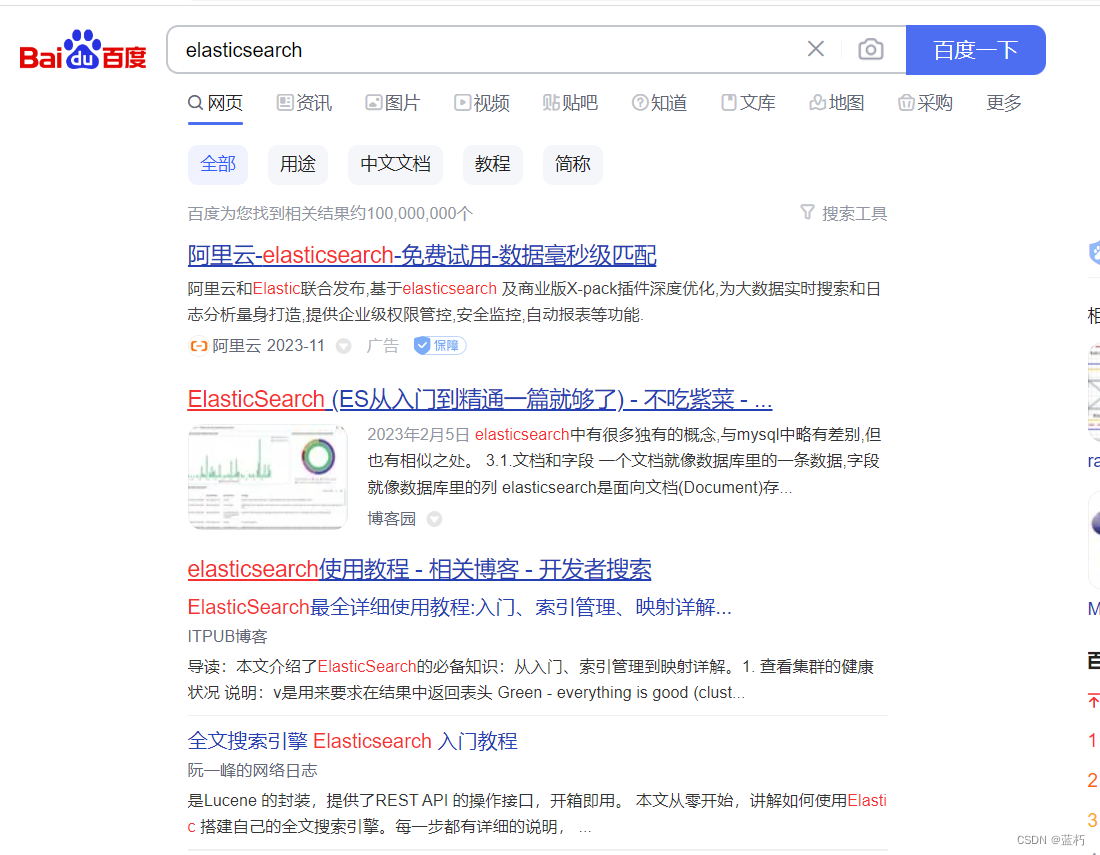Image resolution: width=1100 pixels, height=855 pixels.
Task: Click the result count text 约100,000,000个
Action: [411, 213]
